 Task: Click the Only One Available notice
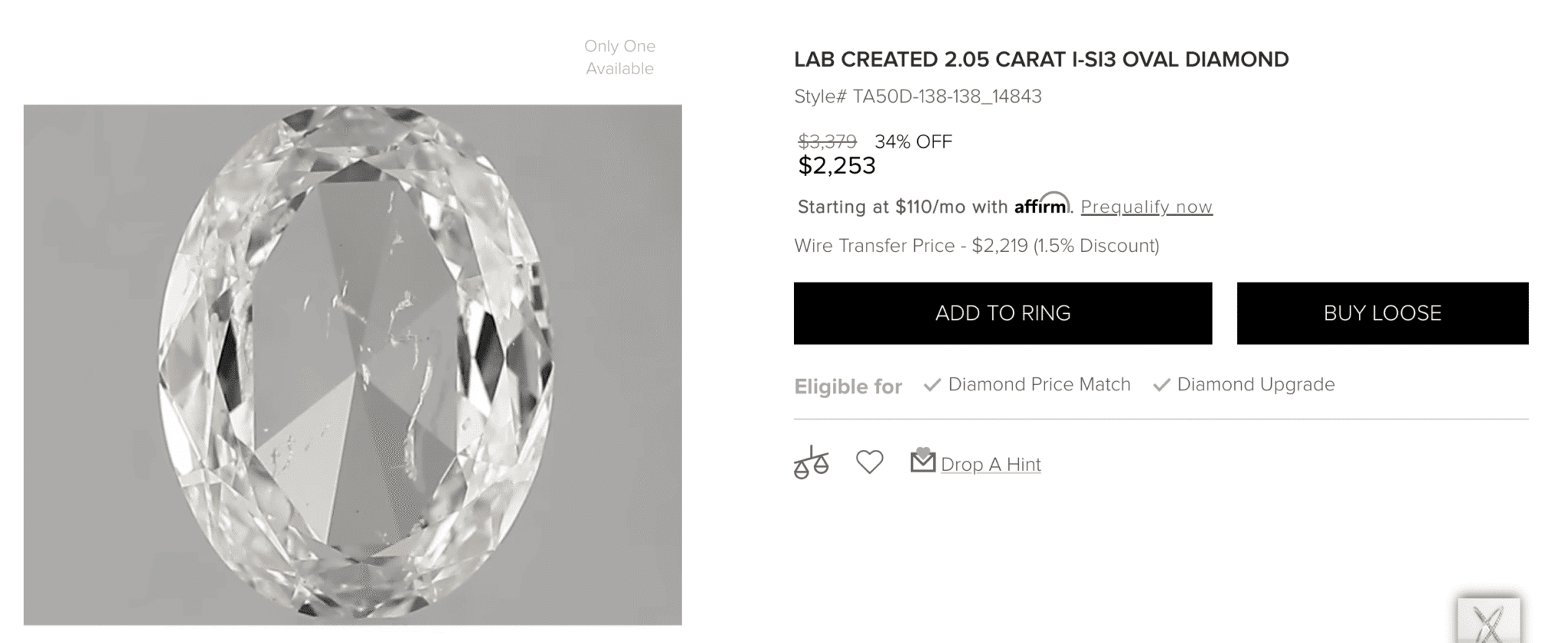tap(619, 57)
